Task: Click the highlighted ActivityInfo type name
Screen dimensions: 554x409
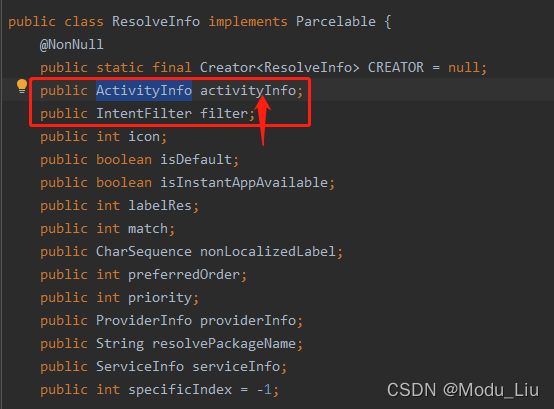Action: tap(144, 90)
